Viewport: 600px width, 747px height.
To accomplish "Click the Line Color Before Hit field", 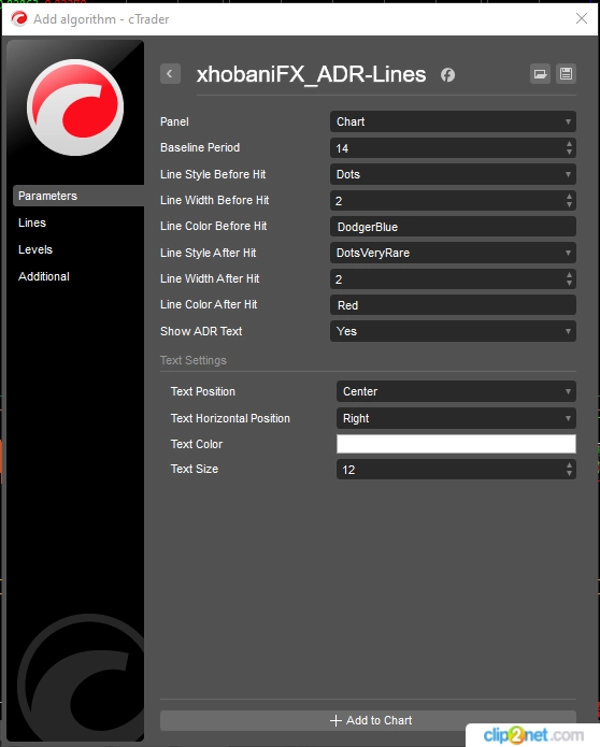I will (452, 227).
